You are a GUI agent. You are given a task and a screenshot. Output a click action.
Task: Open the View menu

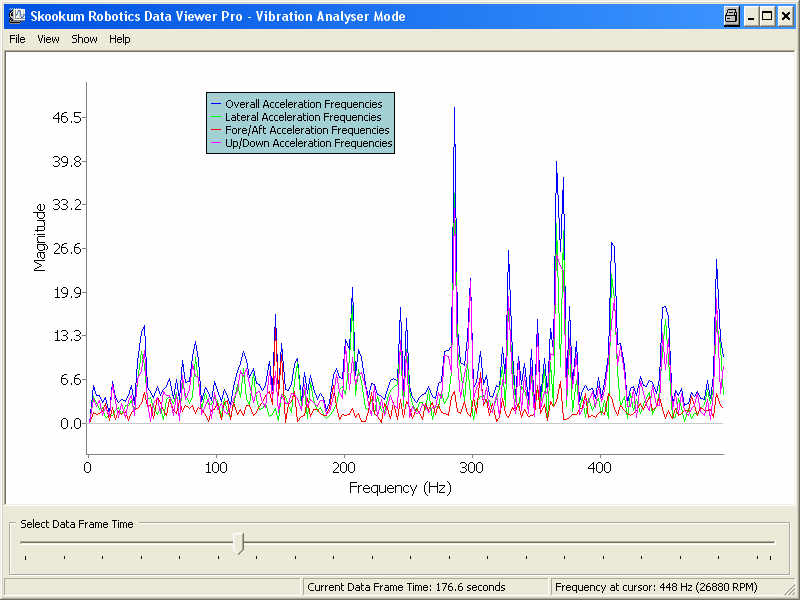point(48,39)
